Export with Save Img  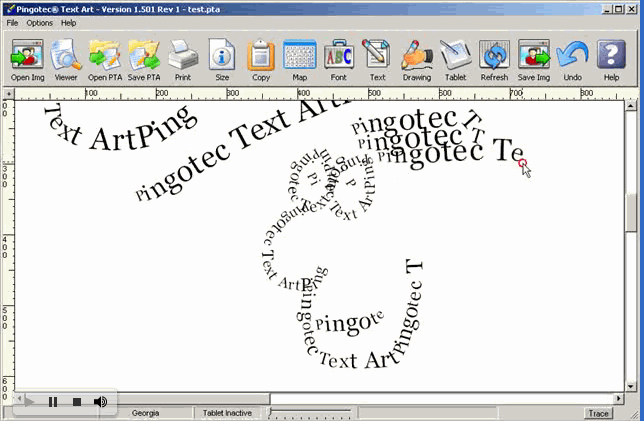(x=534, y=60)
